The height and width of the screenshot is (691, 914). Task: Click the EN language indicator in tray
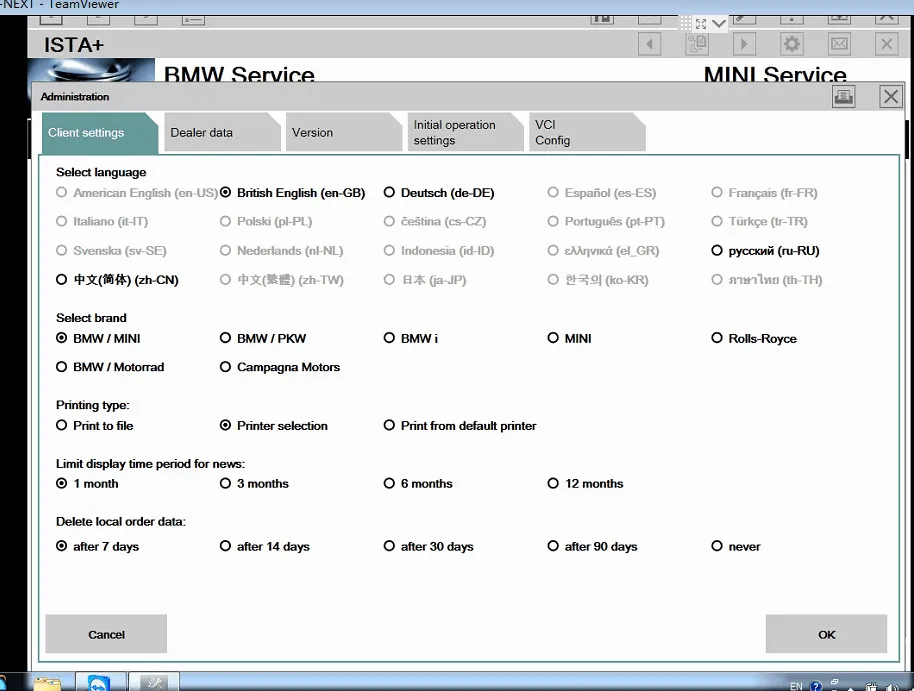click(796, 686)
